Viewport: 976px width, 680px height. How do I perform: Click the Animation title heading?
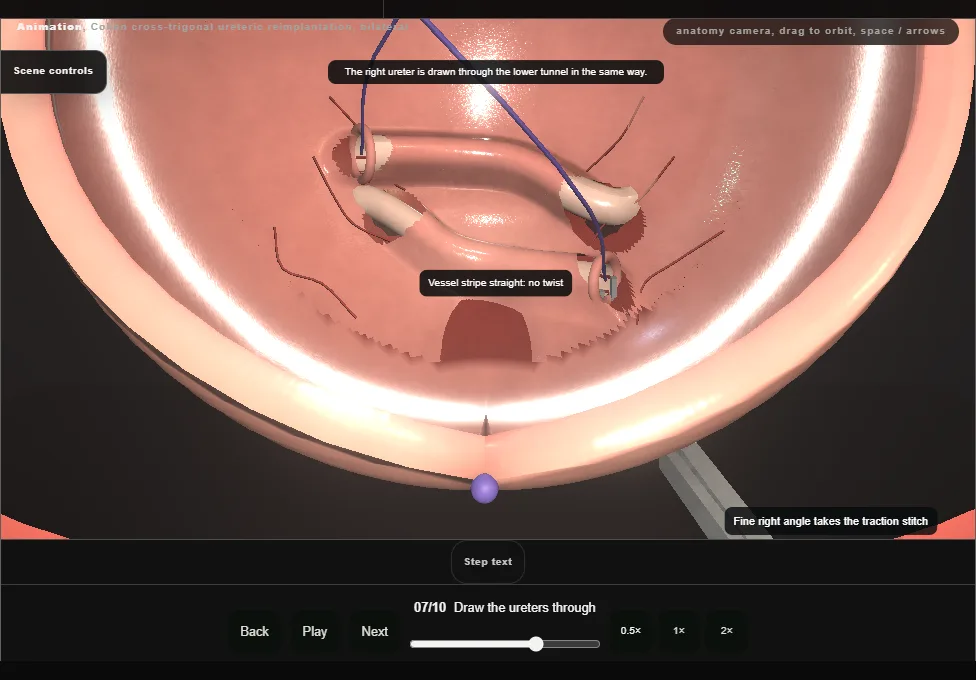(212, 27)
